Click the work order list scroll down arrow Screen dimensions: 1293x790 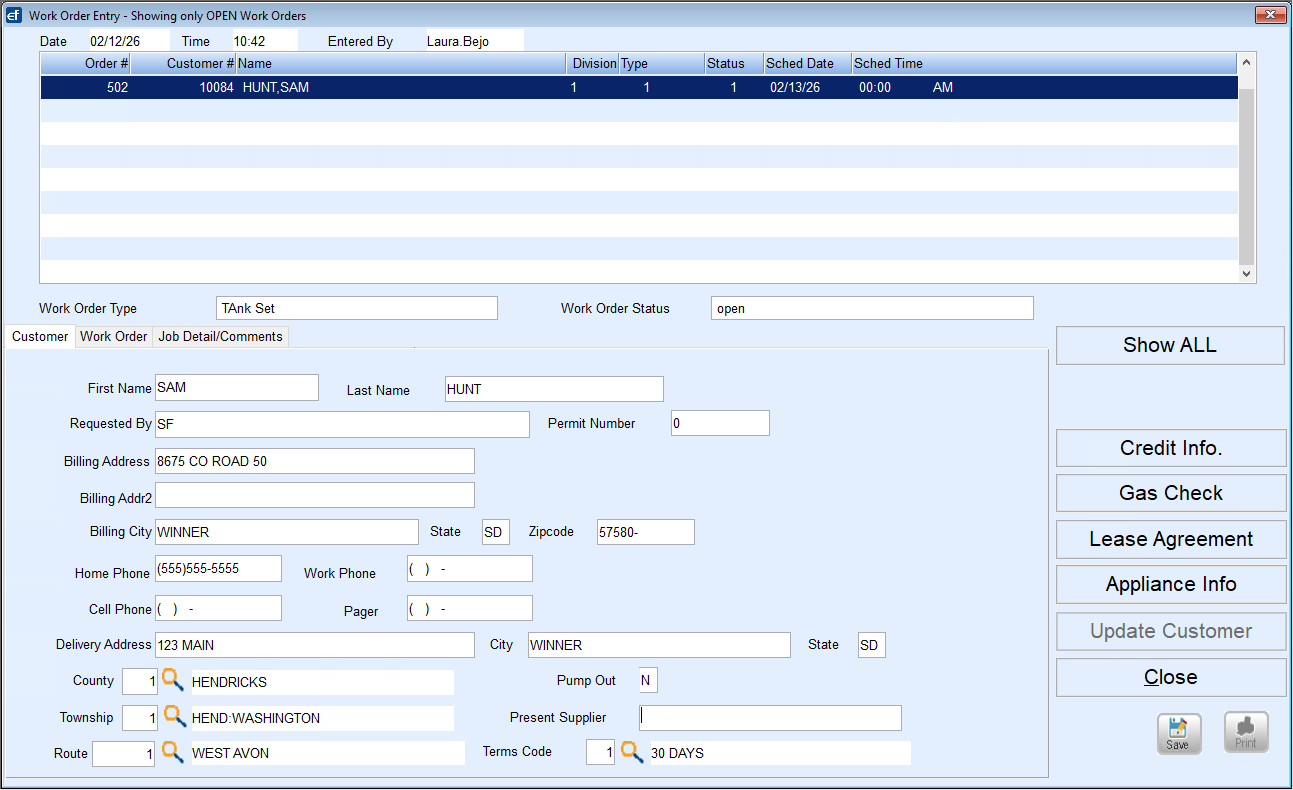(x=1246, y=272)
